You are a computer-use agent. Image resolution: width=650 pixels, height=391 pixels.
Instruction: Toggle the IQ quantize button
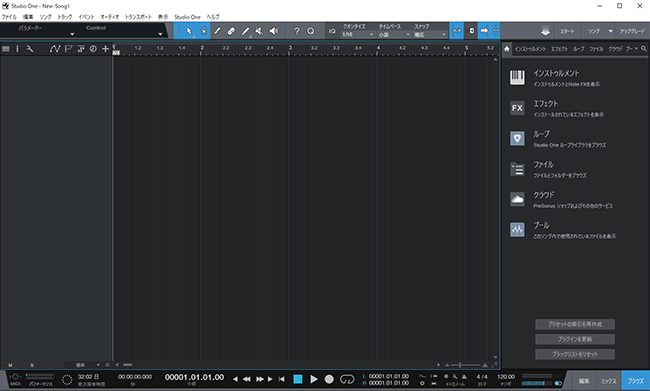coord(332,31)
